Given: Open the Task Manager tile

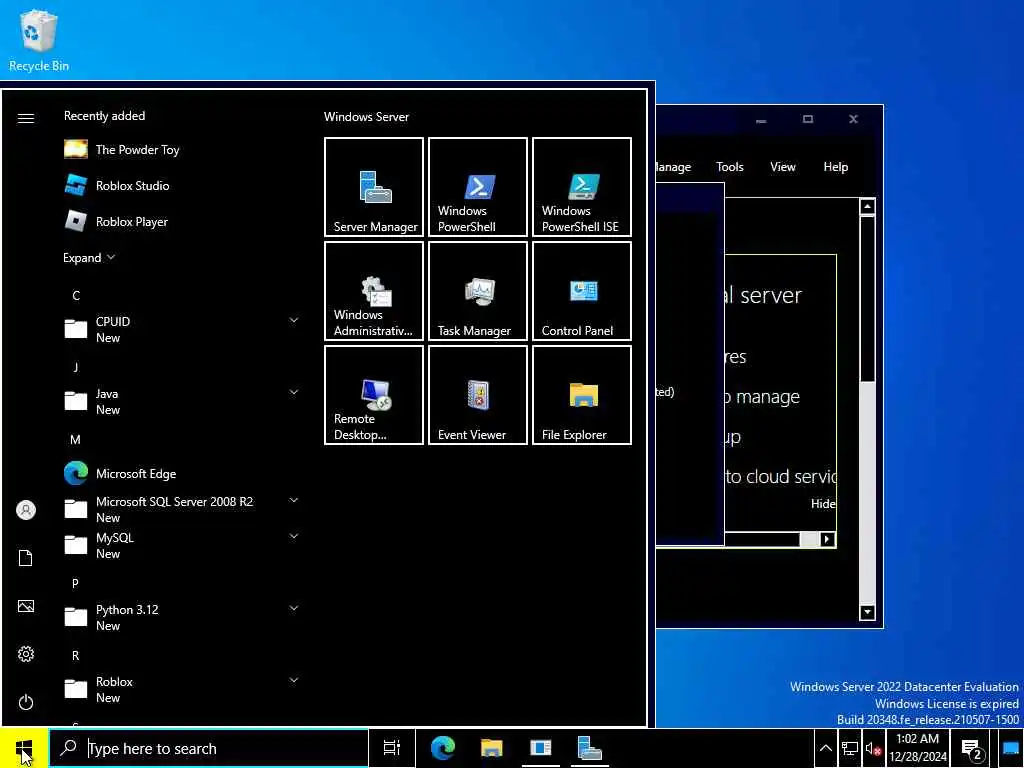Looking at the screenshot, I should point(477,291).
